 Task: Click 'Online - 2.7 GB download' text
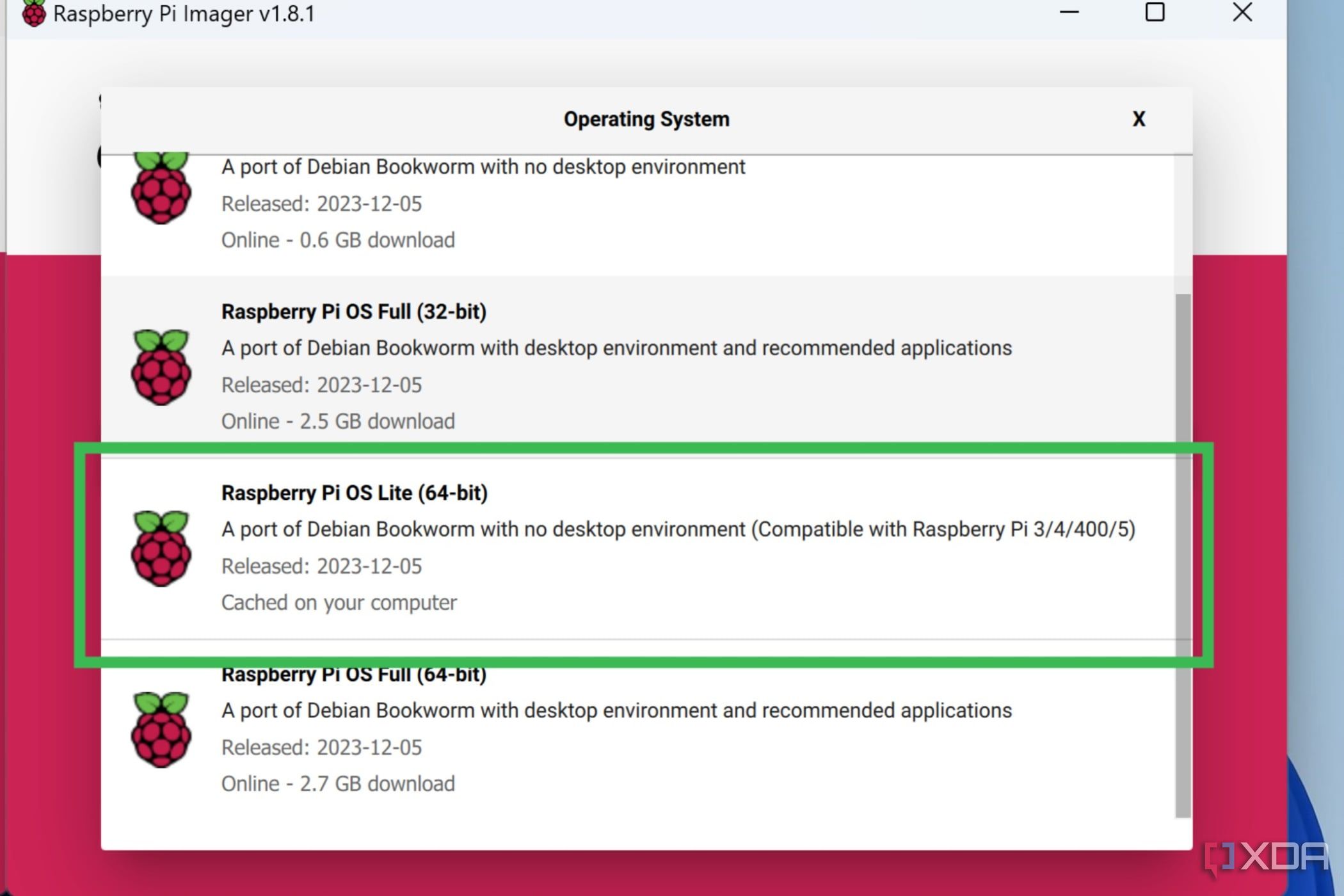(x=338, y=783)
